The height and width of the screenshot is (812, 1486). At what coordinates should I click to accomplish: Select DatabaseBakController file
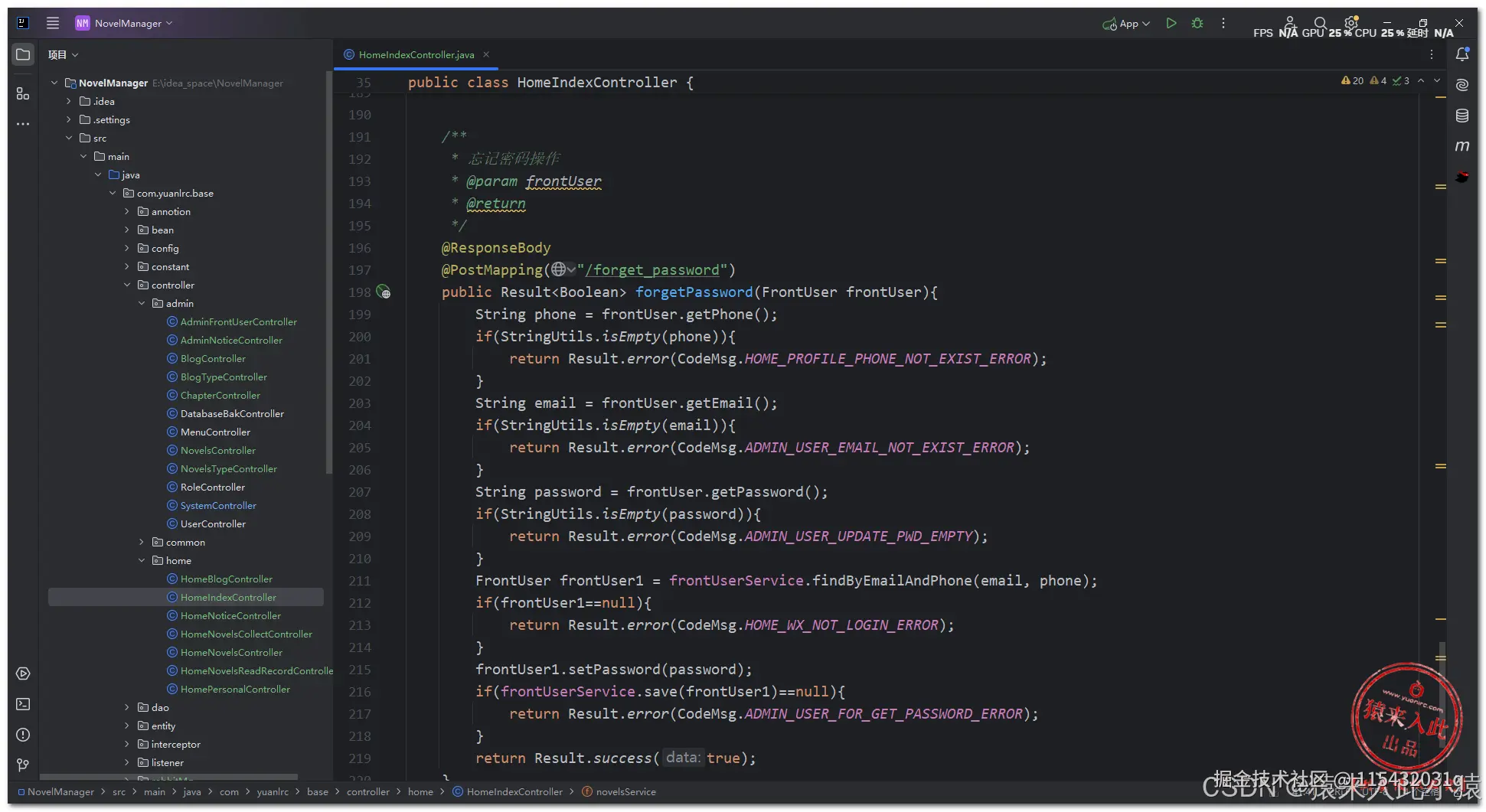point(232,413)
